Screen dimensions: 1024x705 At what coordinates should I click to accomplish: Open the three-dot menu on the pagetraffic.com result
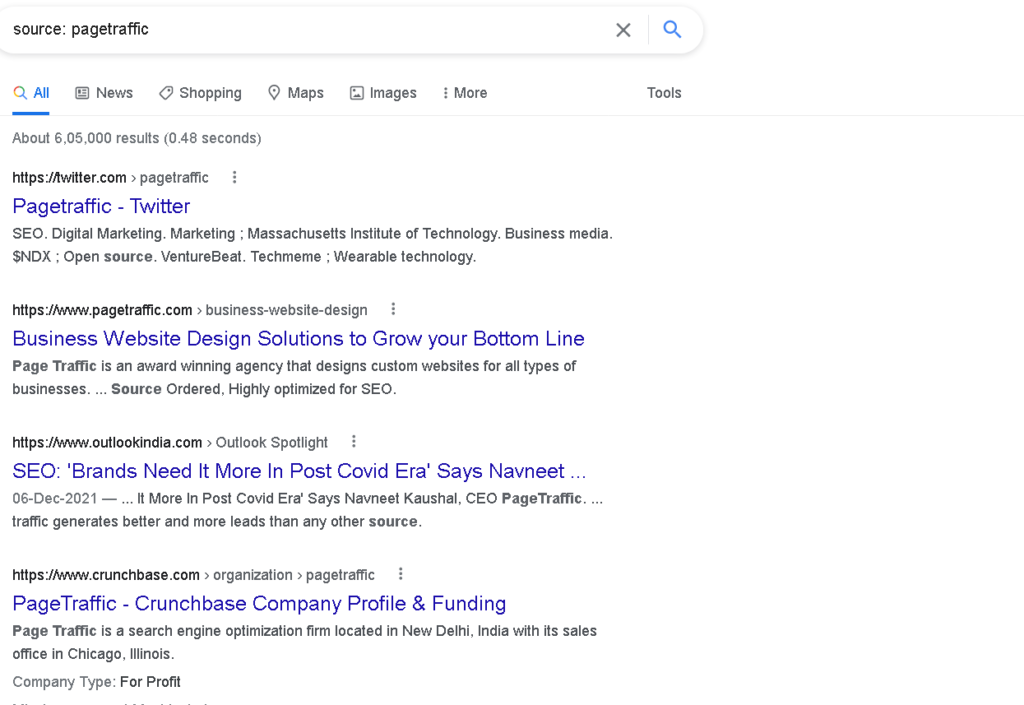coord(393,309)
